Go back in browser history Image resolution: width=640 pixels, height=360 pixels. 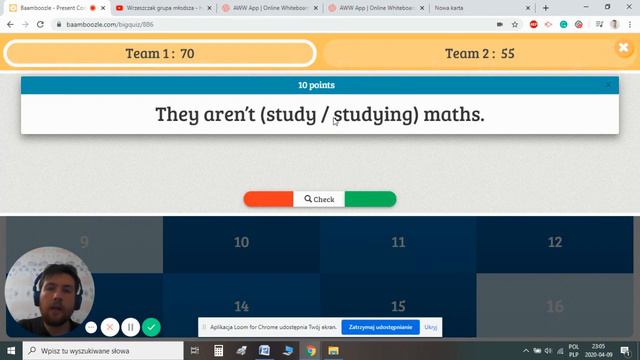(x=10, y=24)
